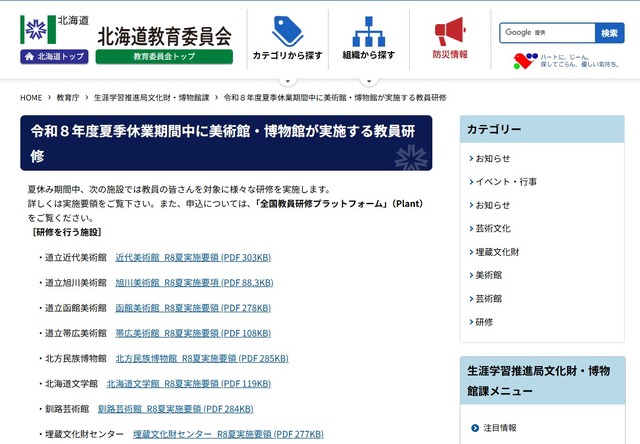
Task: Open 注目情報 menu item
Action: tap(500, 428)
